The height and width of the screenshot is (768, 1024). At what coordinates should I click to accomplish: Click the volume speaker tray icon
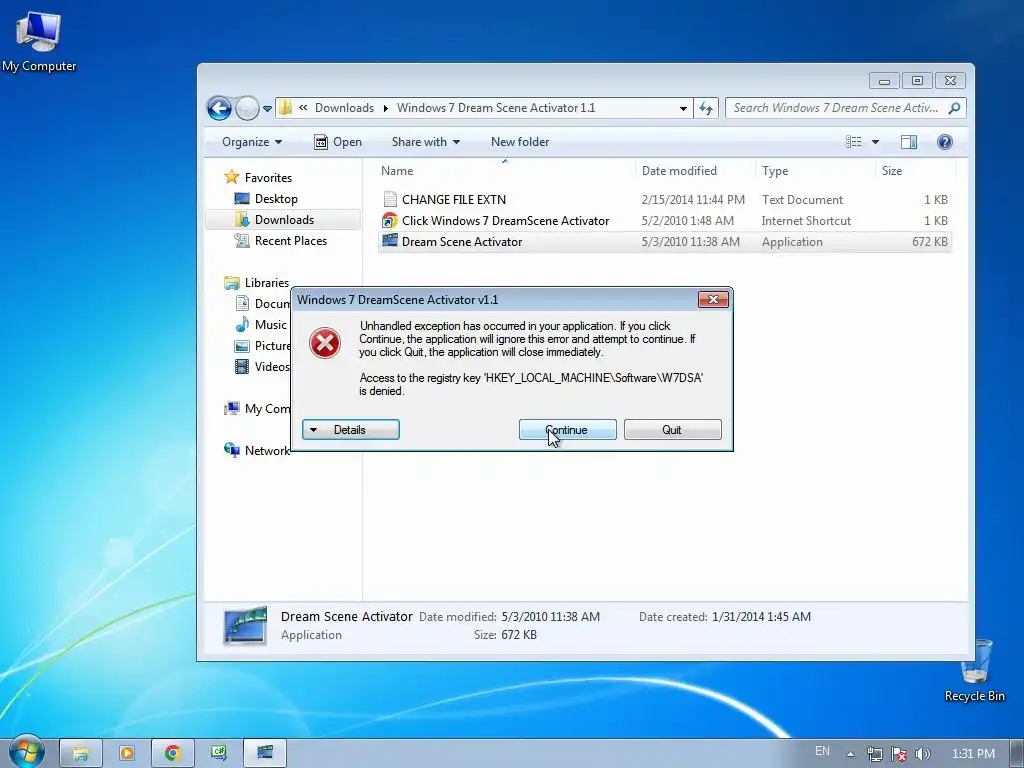pyautogui.click(x=923, y=754)
